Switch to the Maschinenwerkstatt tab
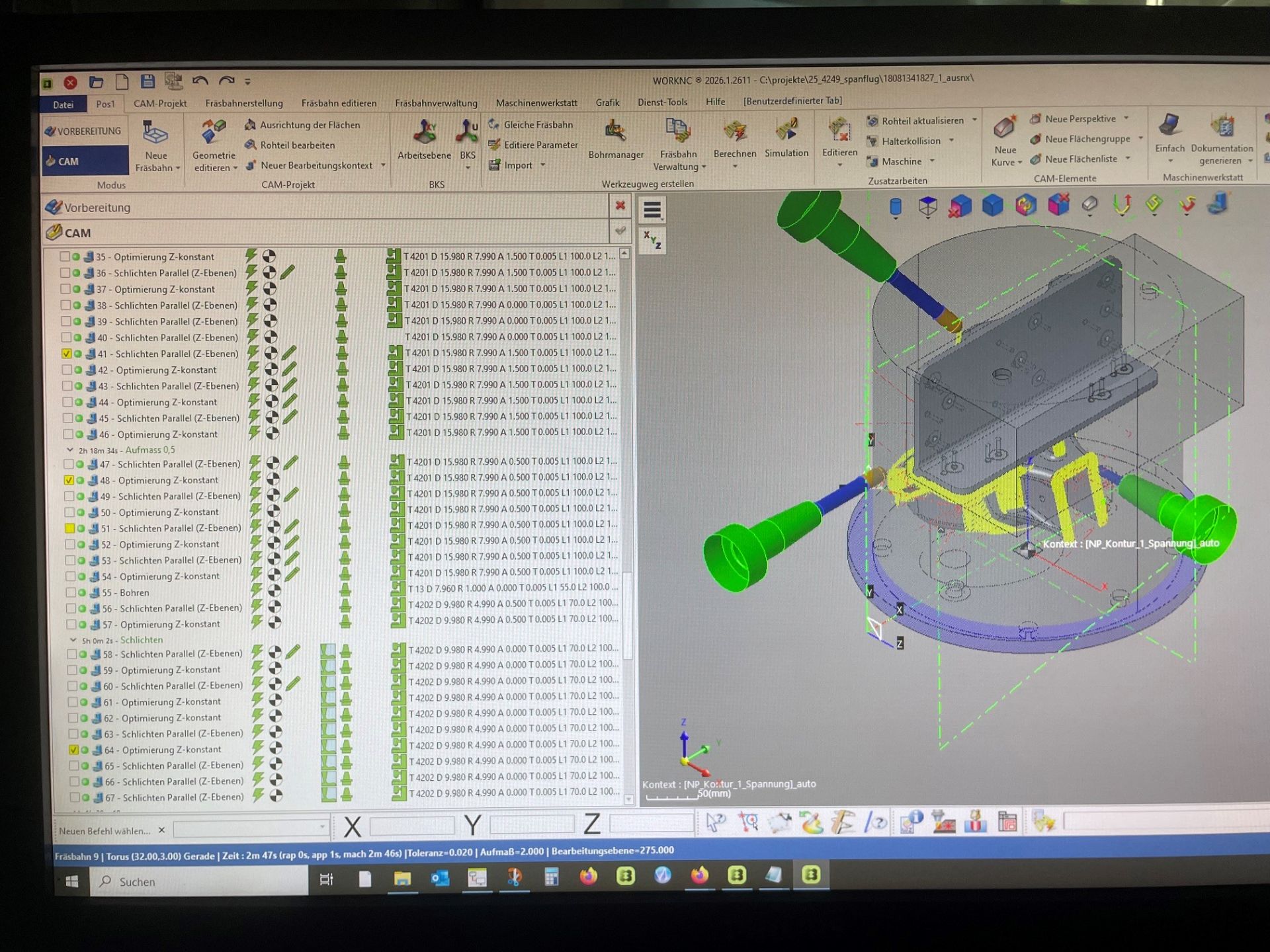Viewport: 1270px width, 952px height. [x=536, y=102]
